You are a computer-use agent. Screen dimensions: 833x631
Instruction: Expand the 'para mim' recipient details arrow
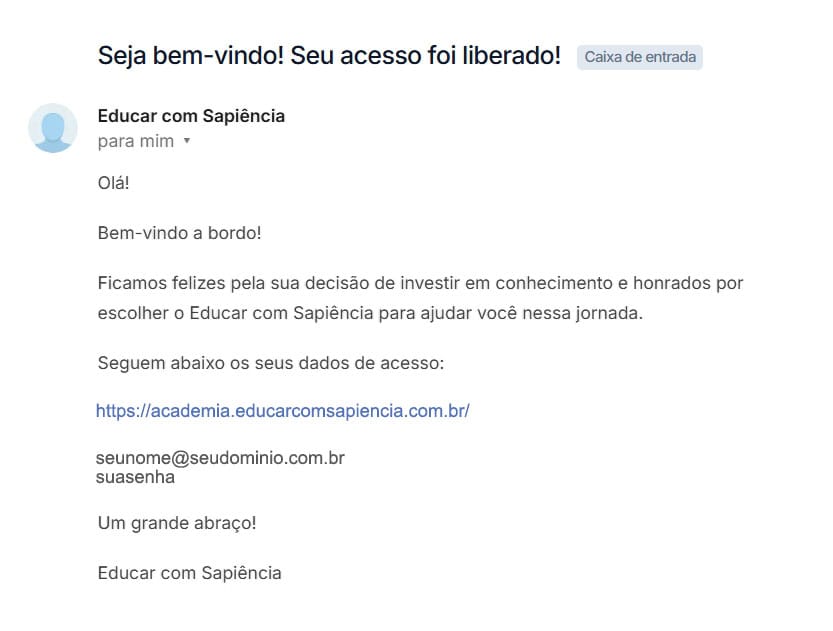tap(186, 141)
